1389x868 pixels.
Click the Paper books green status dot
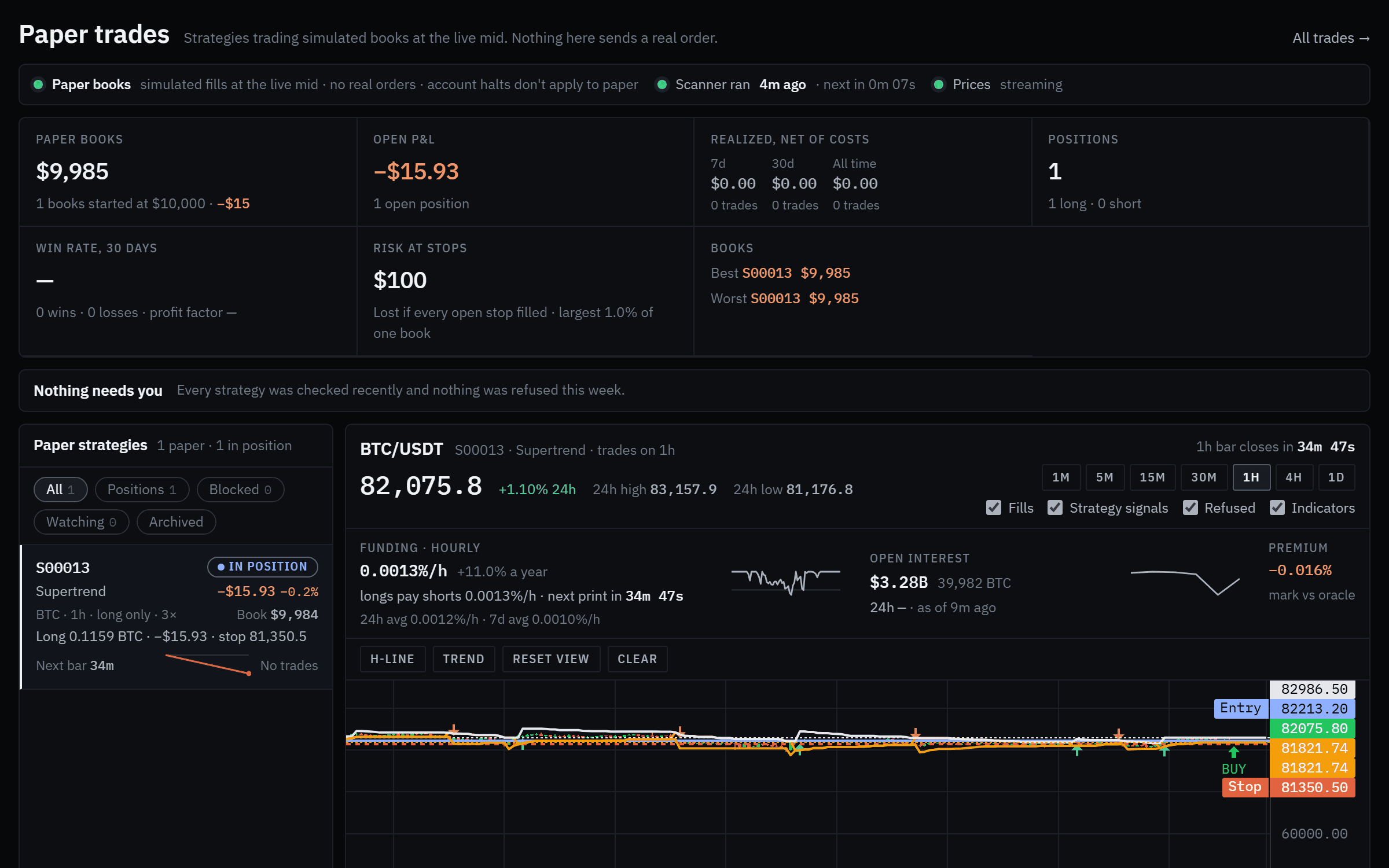[38, 84]
